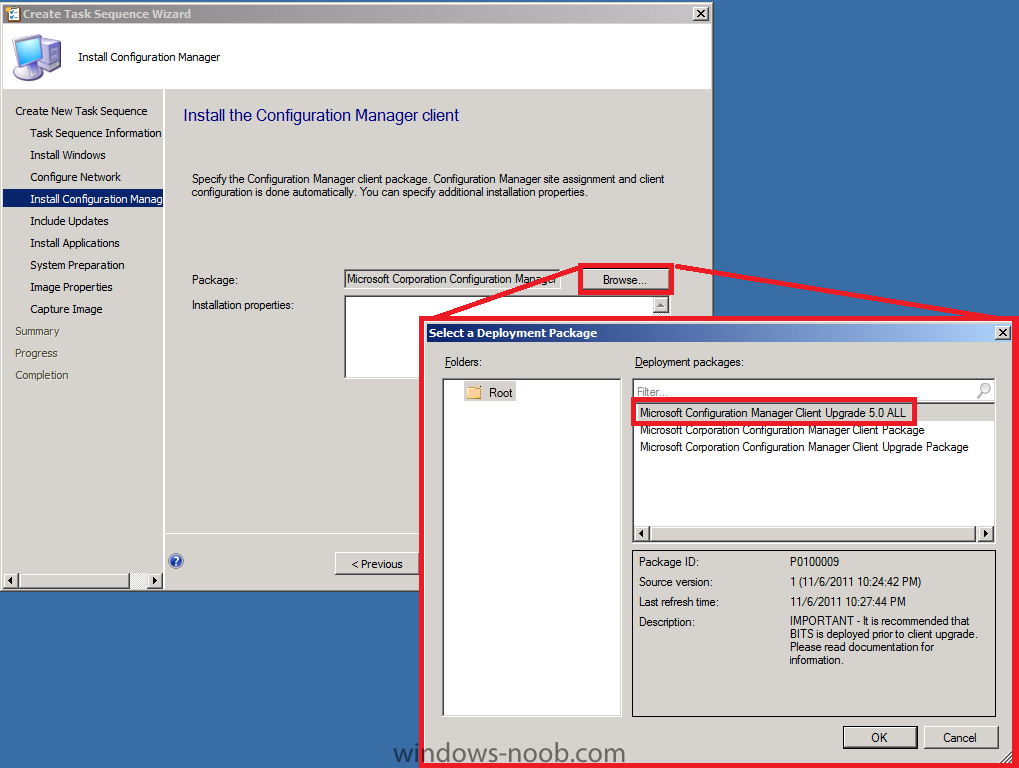This screenshot has width=1019, height=768.
Task: Click the Install the Configuration Manager client heading
Action: pos(321,116)
